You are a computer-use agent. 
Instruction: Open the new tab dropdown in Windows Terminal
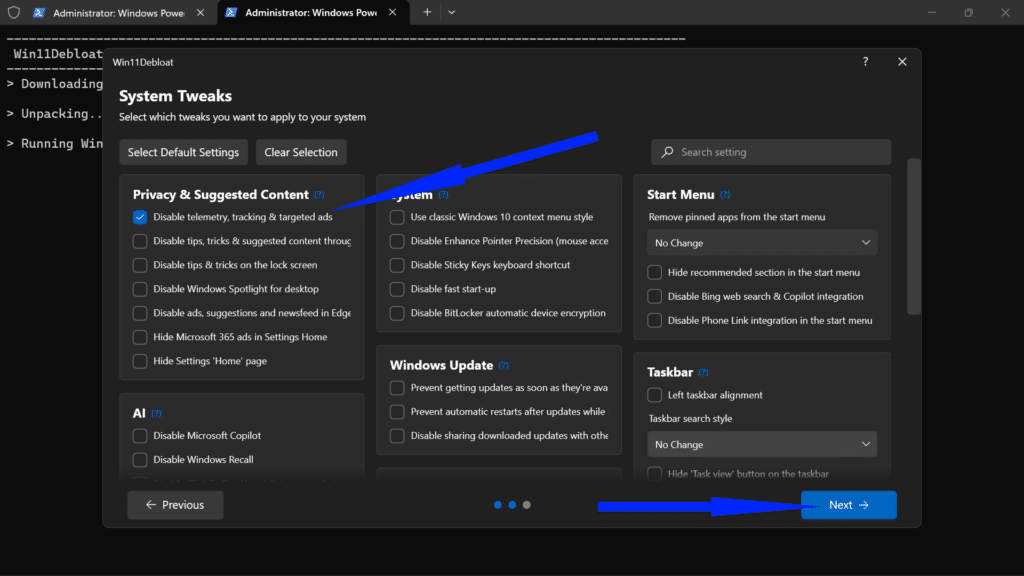[x=450, y=12]
